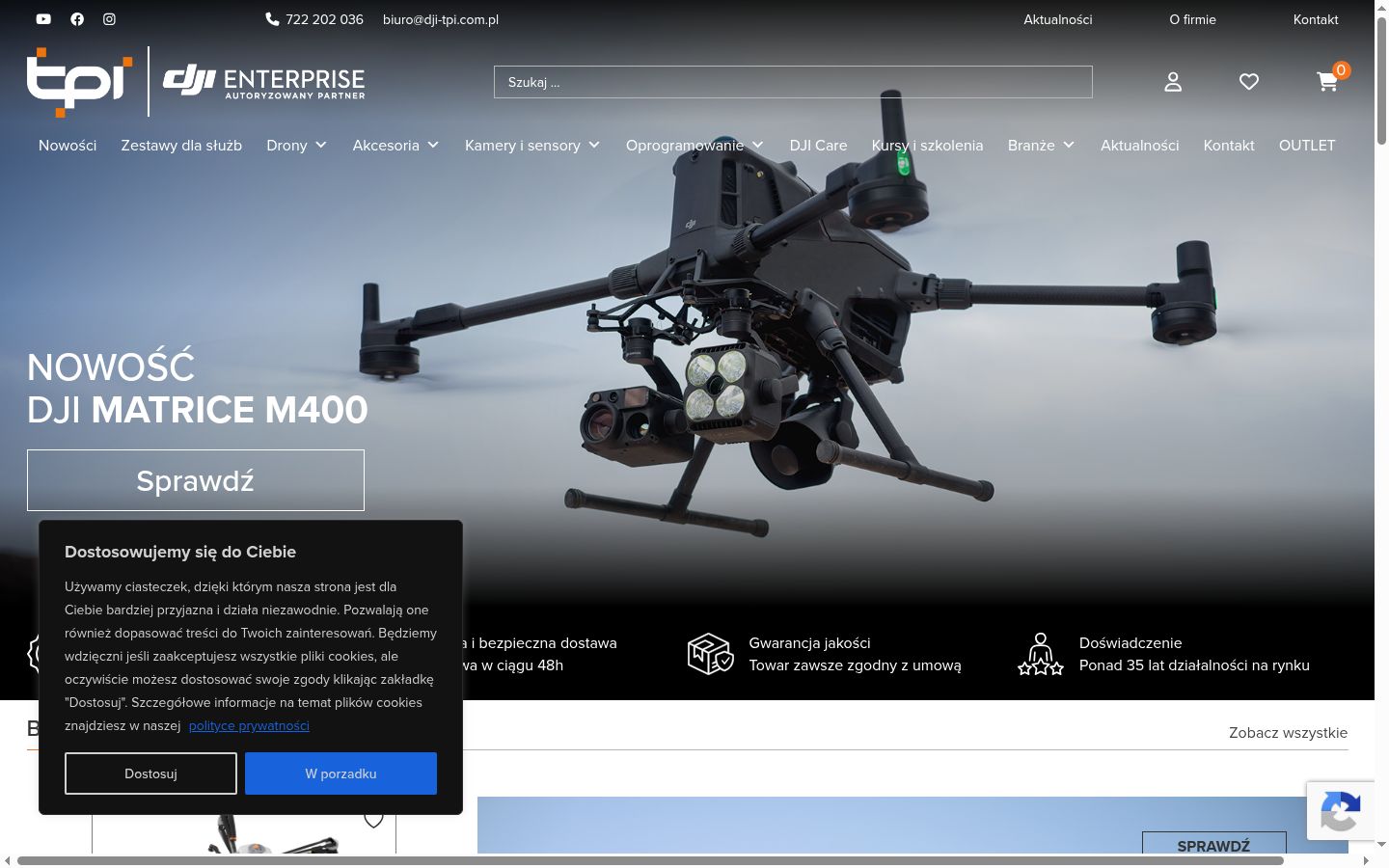Click the Gwarancja jakości package icon
Image resolution: width=1389 pixels, height=868 pixels.
(x=710, y=654)
